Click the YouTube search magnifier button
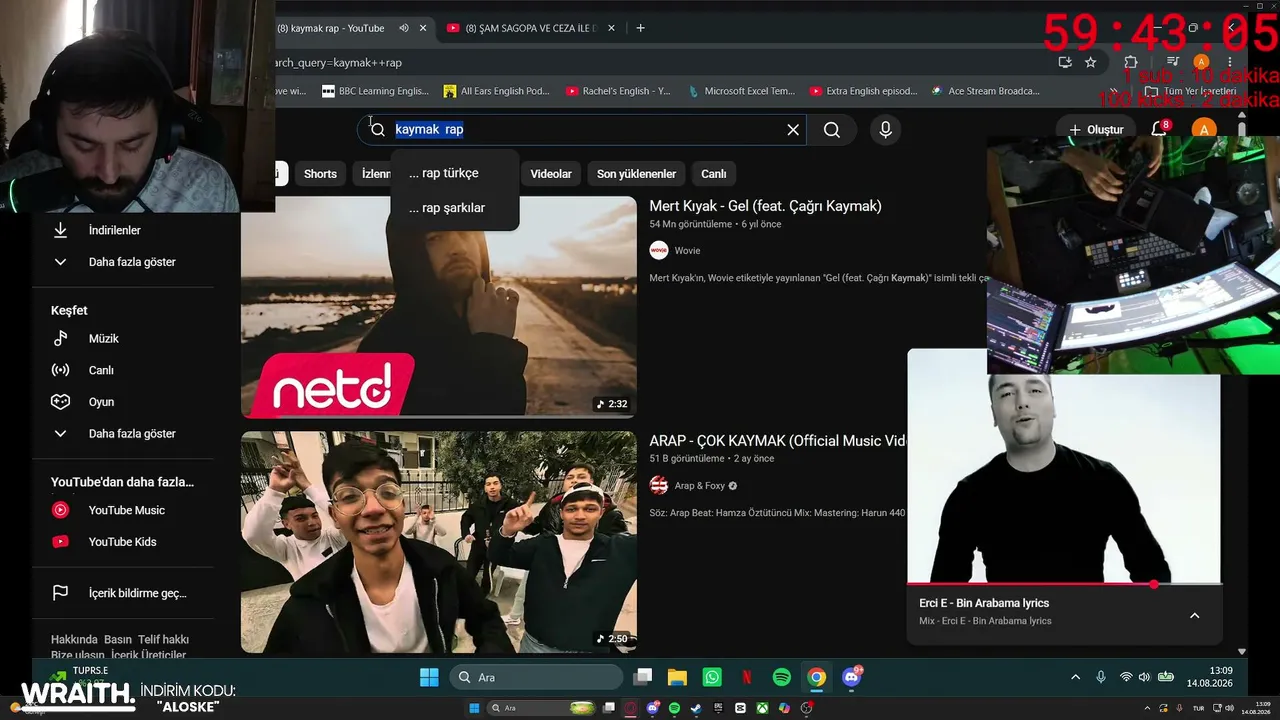The height and width of the screenshot is (720, 1280). [832, 129]
